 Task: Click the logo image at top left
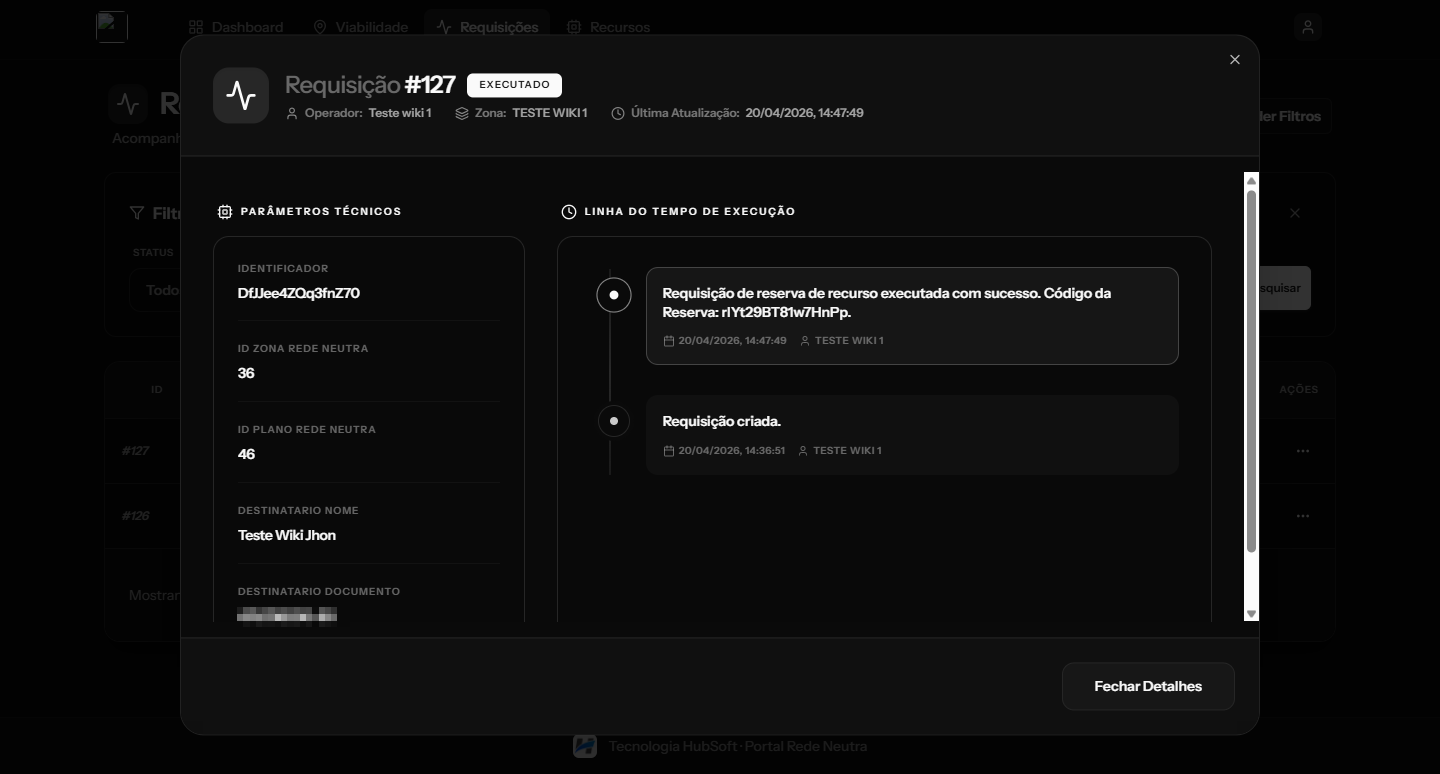click(x=112, y=27)
